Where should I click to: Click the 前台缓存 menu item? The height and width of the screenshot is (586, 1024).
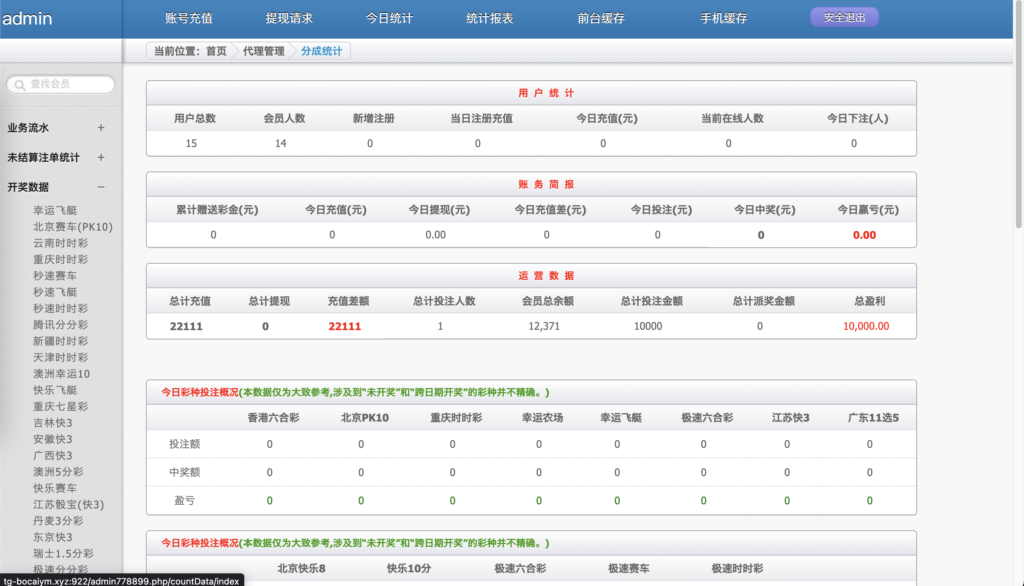[x=601, y=18]
